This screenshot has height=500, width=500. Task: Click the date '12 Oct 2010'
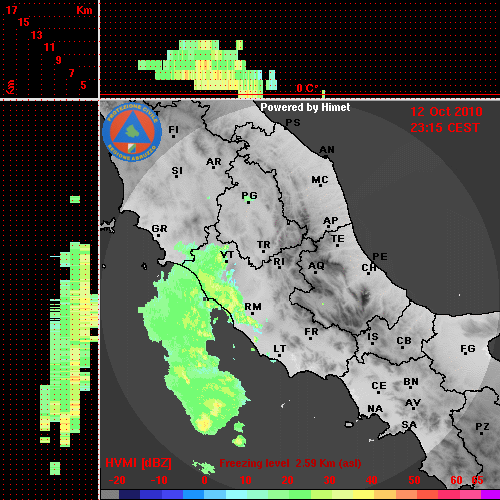point(446,112)
